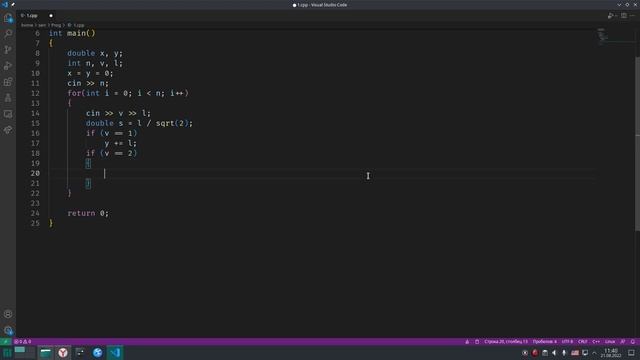Expand the hidden system tray icons arrow
Image resolution: width=640 pixels, height=360 pixels.
tap(594, 353)
